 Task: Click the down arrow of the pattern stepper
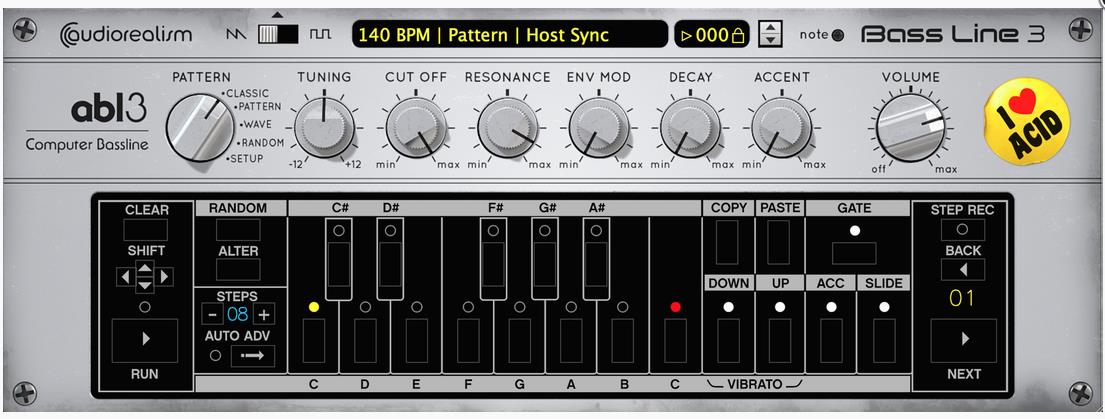pos(770,40)
